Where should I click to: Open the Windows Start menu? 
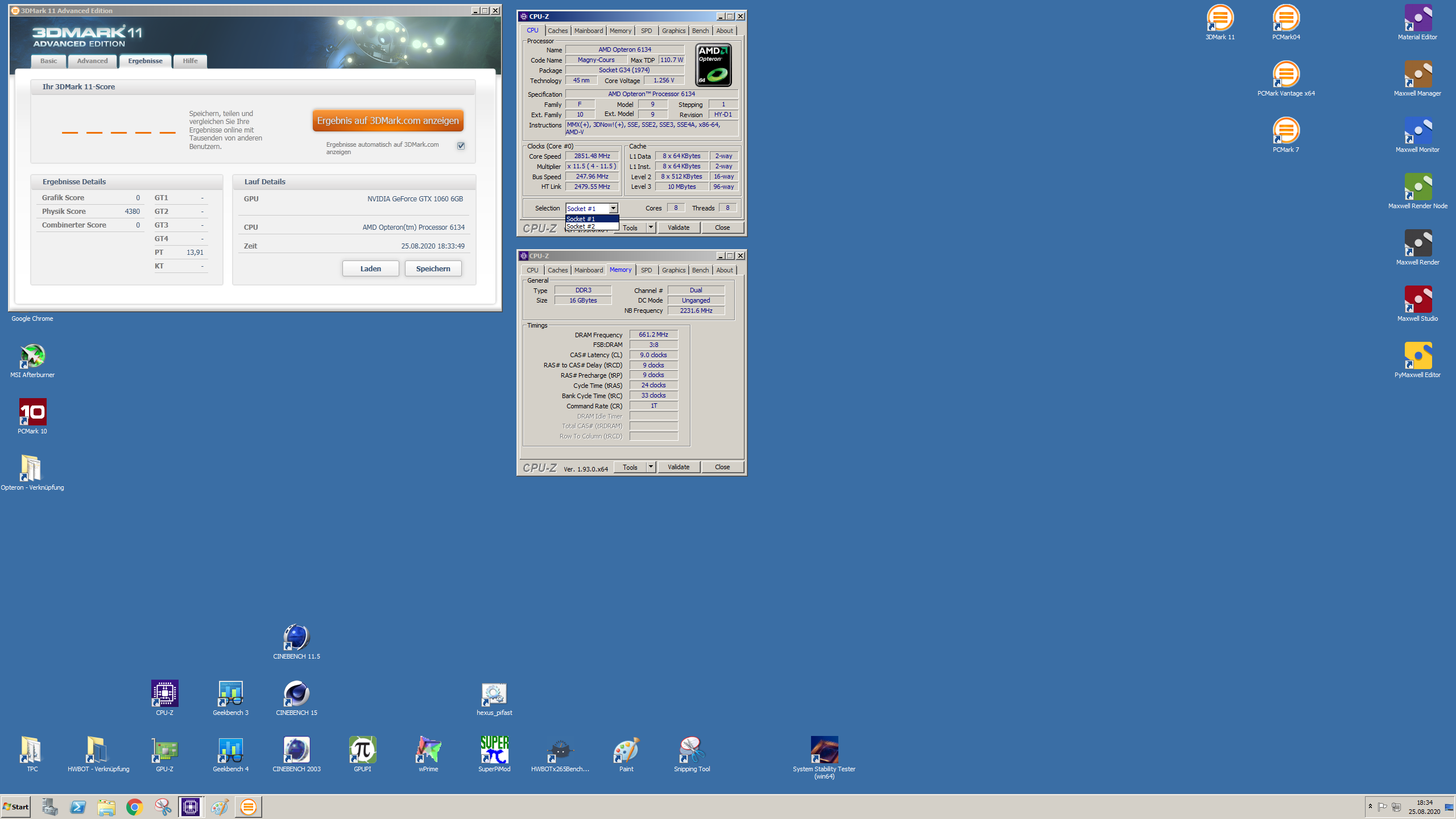15,807
